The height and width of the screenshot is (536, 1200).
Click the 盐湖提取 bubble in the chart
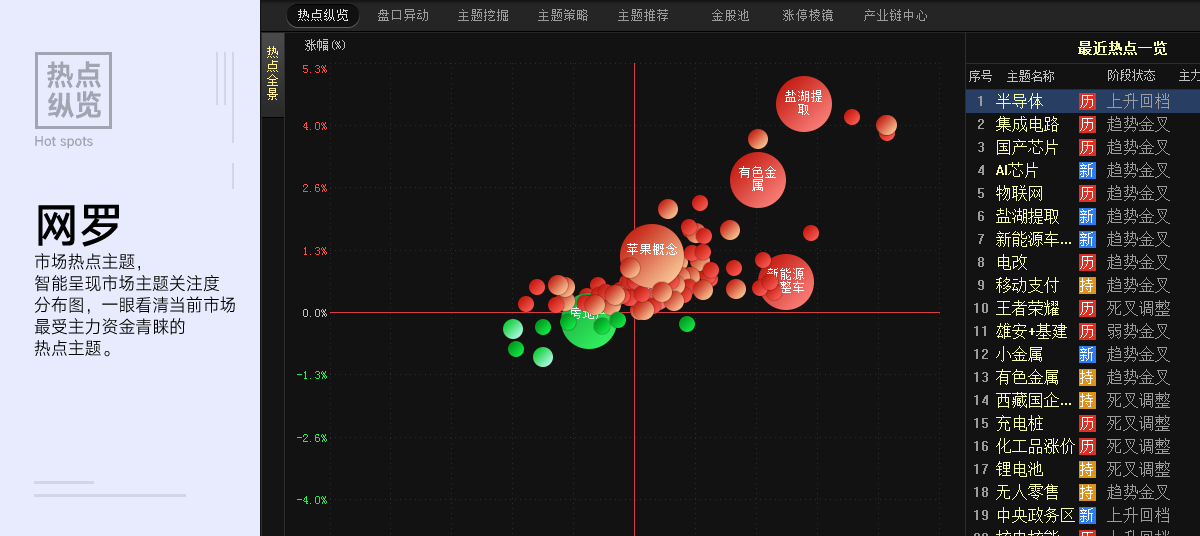coord(804,104)
